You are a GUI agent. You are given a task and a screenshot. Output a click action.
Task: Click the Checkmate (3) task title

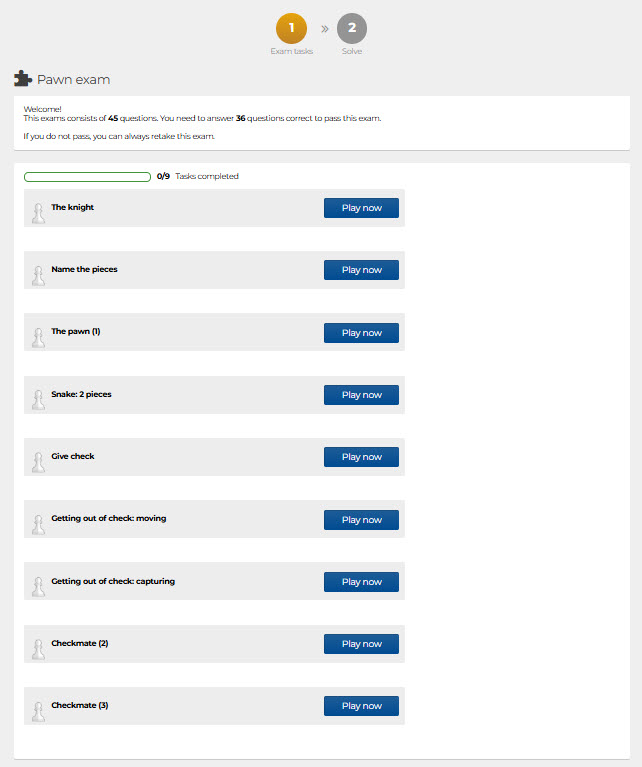pyautogui.click(x=80, y=705)
